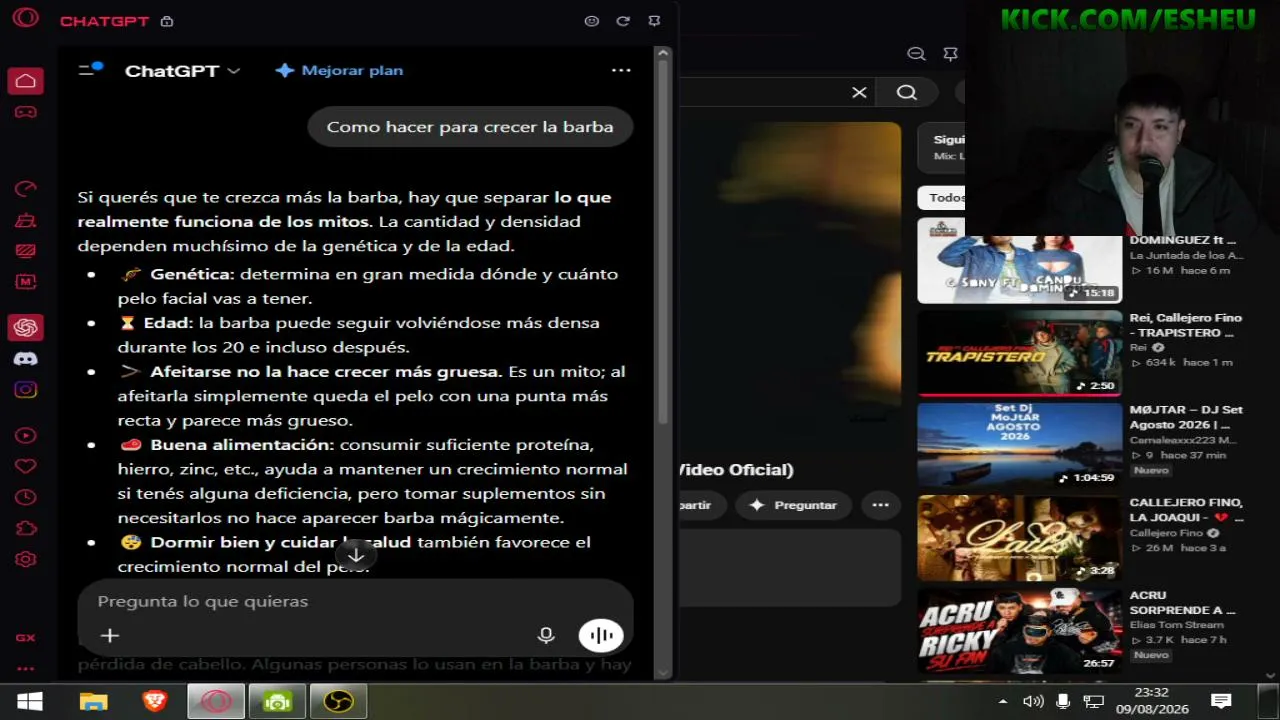Open the GX Control speedometer icon

(x=25, y=189)
